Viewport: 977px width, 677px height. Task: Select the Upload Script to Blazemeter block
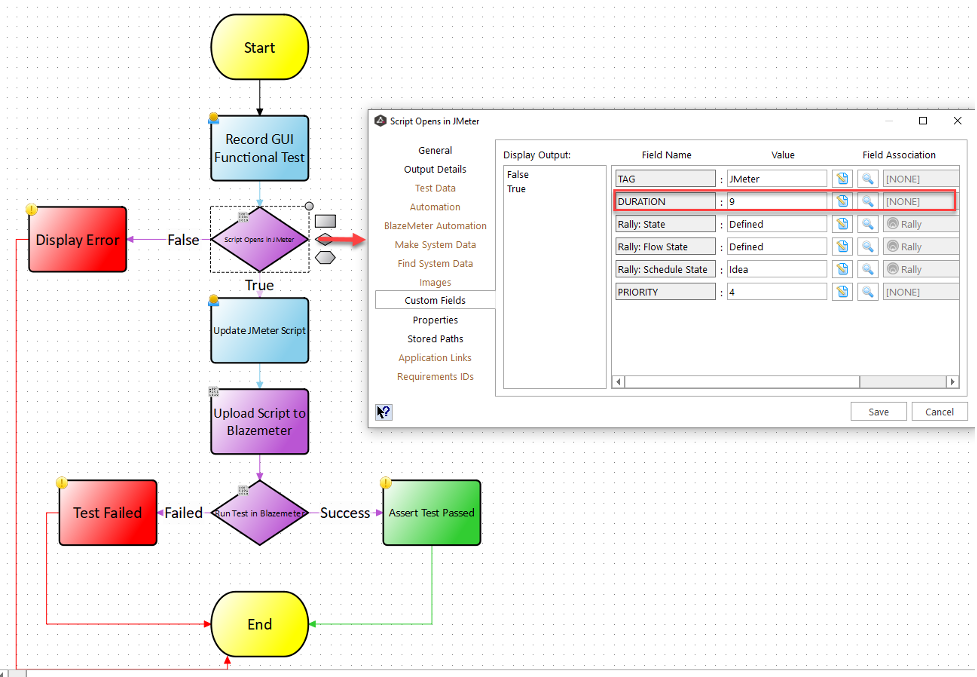pyautogui.click(x=259, y=422)
